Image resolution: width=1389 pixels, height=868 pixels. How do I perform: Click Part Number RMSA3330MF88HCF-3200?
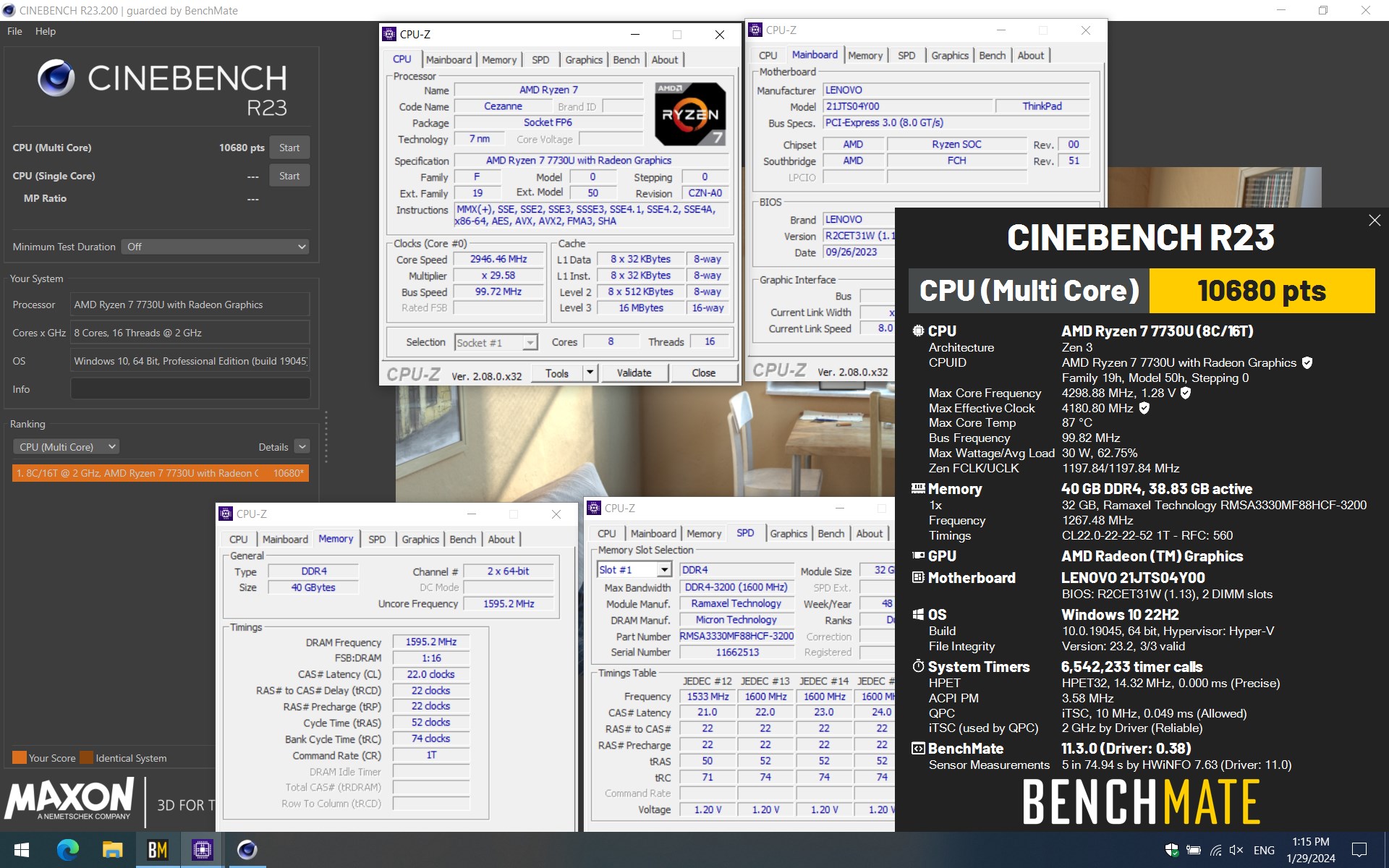point(736,636)
